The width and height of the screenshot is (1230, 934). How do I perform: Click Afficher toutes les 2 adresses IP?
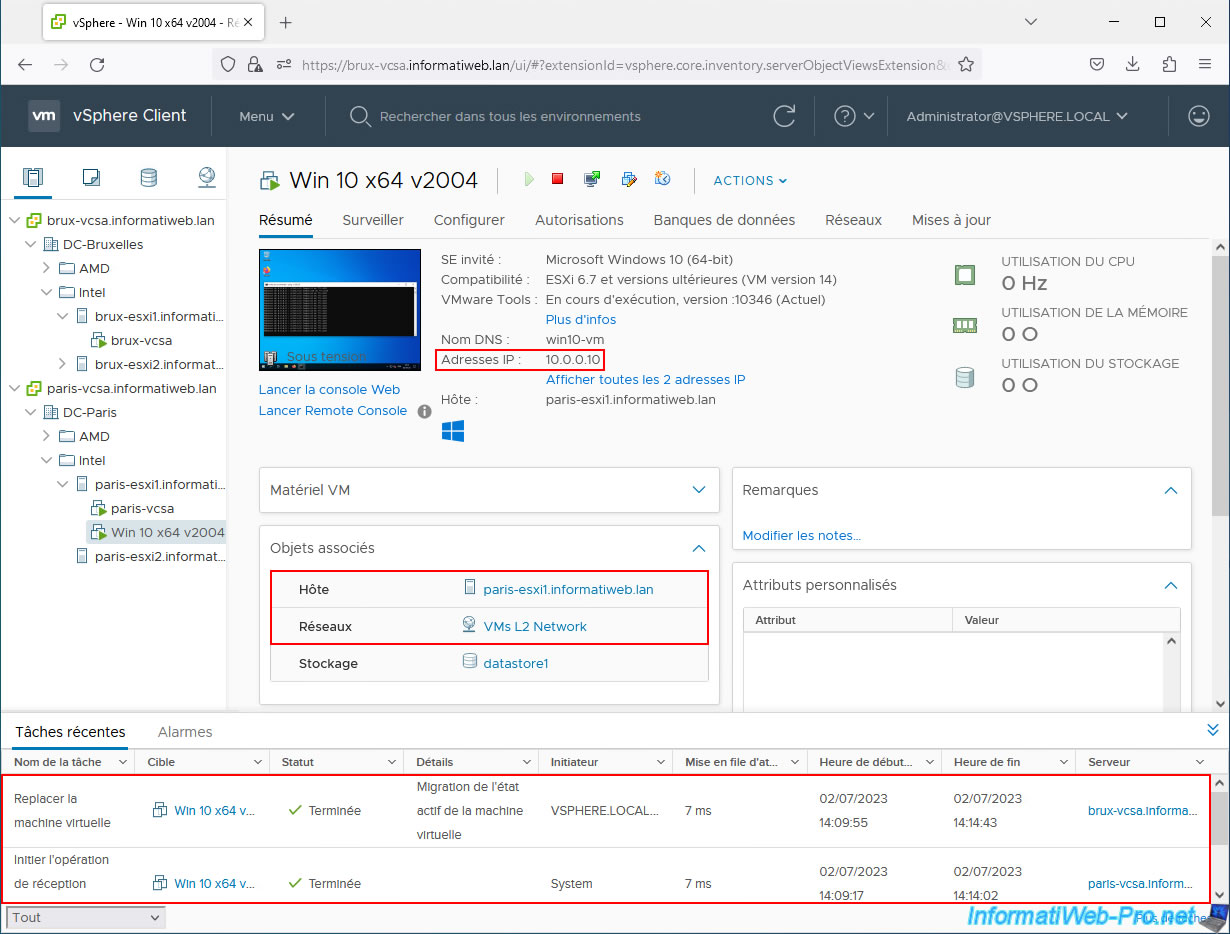[645, 380]
